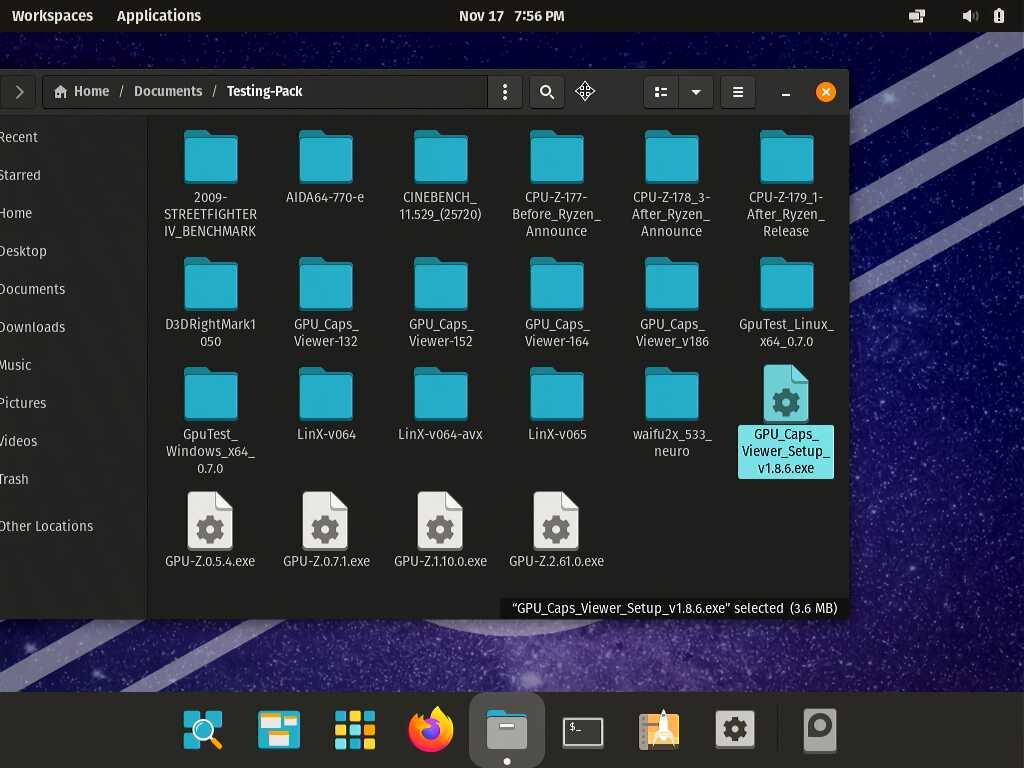Click Testing-Pack in the path bar
The width and height of the screenshot is (1024, 768).
[x=264, y=91]
